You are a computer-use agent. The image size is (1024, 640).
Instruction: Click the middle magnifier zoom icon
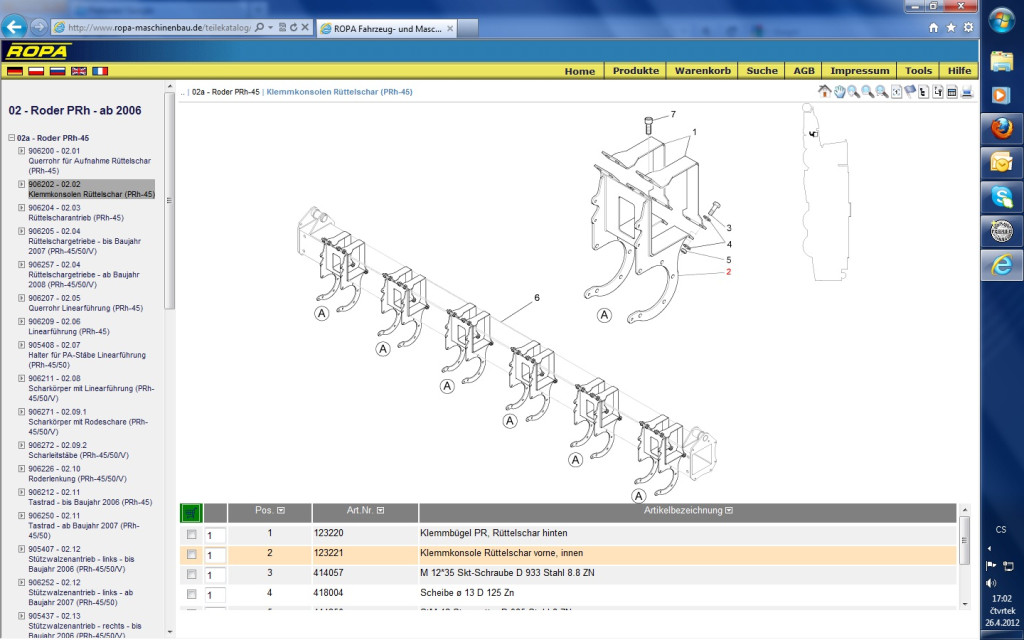point(868,92)
